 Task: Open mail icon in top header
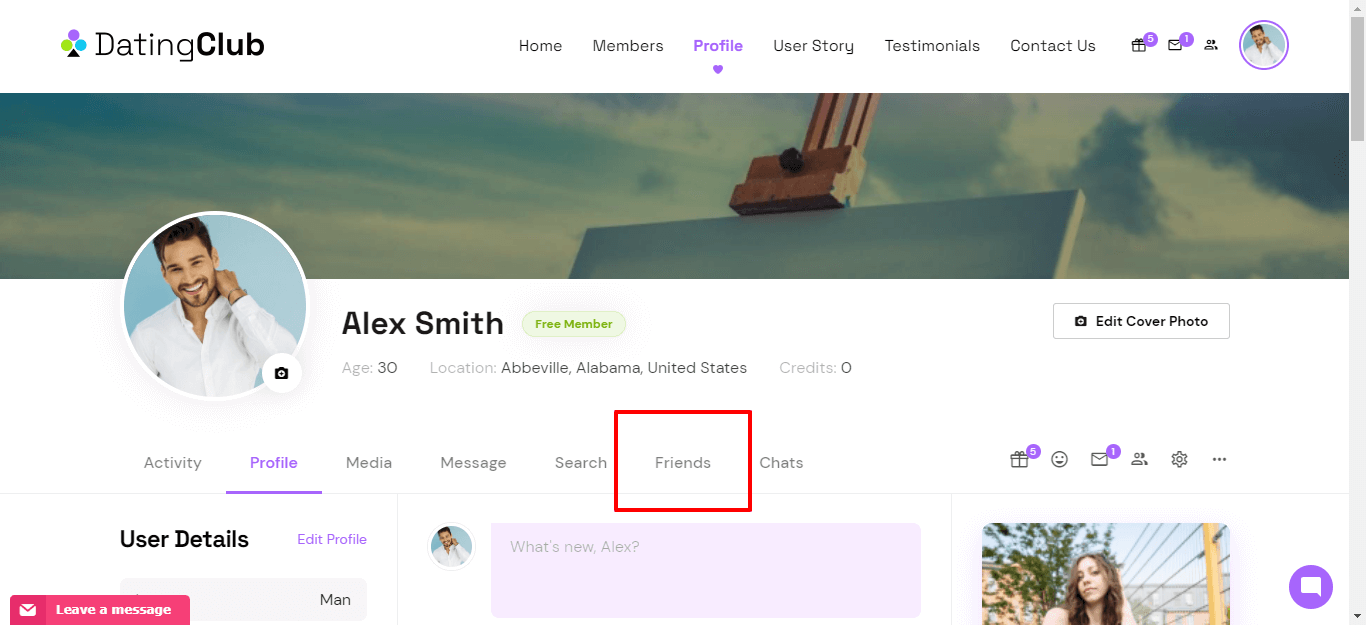pyautogui.click(x=1175, y=45)
